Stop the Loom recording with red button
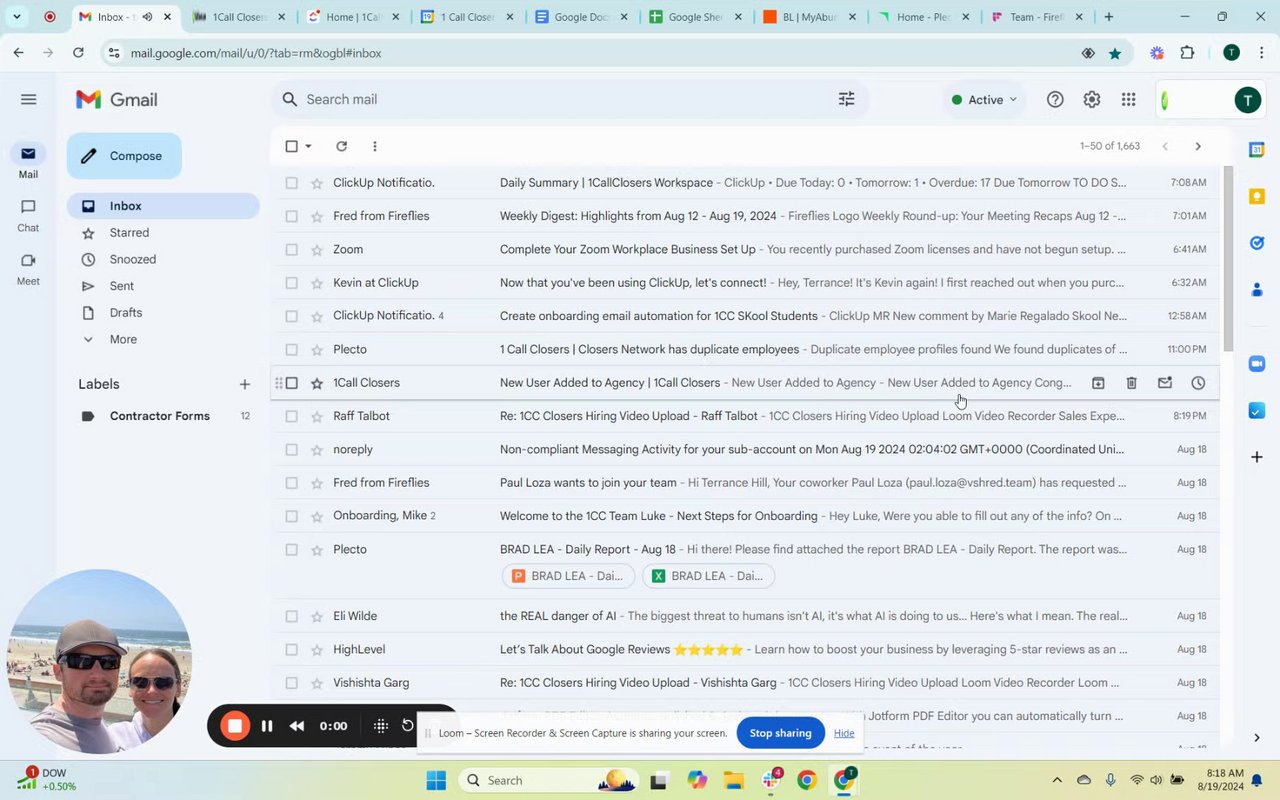The image size is (1280, 800). [235, 726]
